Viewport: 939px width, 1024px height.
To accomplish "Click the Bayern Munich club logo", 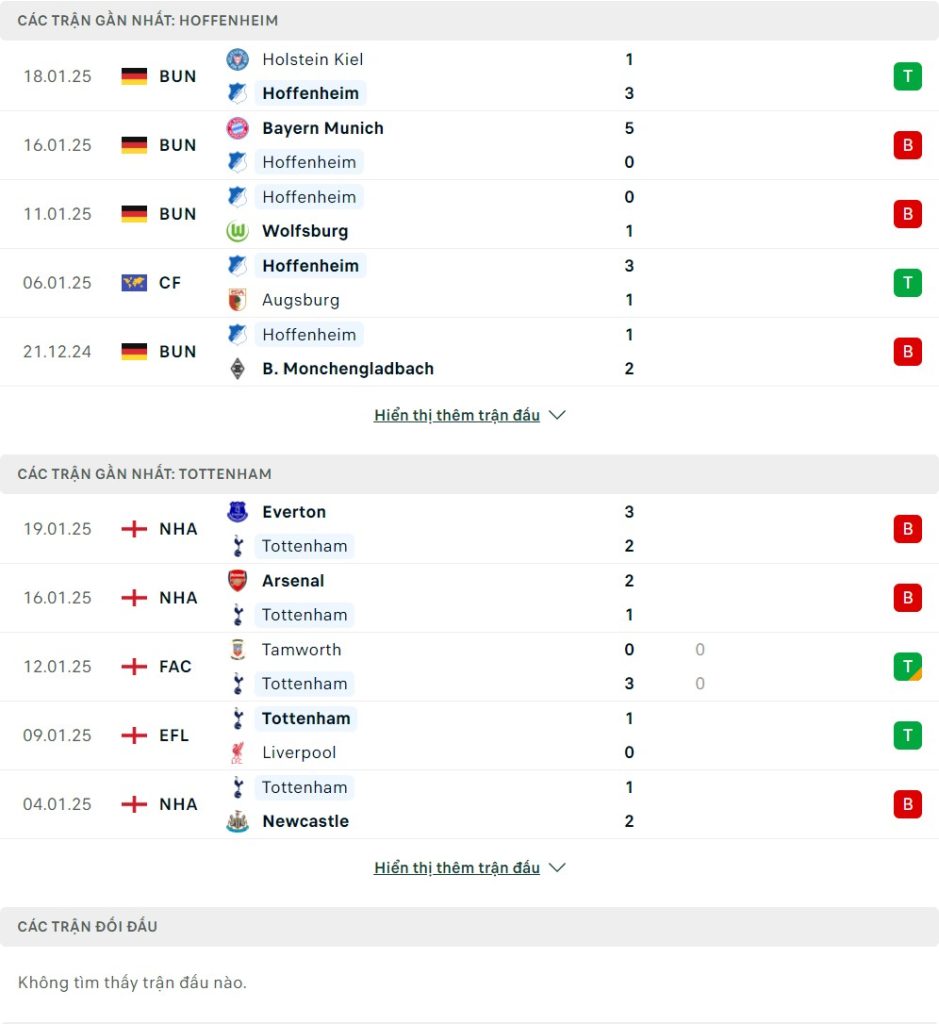I will point(237,128).
